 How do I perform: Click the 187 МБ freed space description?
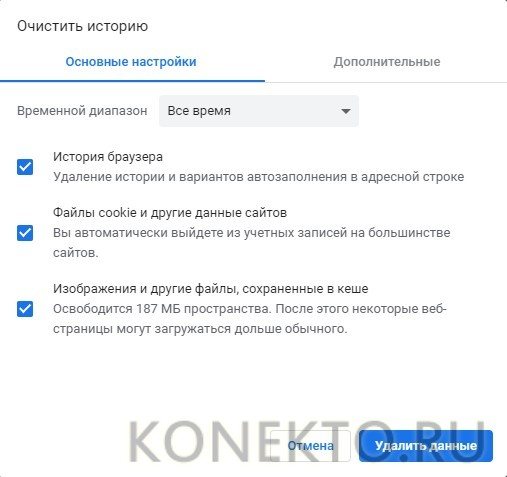[250, 319]
